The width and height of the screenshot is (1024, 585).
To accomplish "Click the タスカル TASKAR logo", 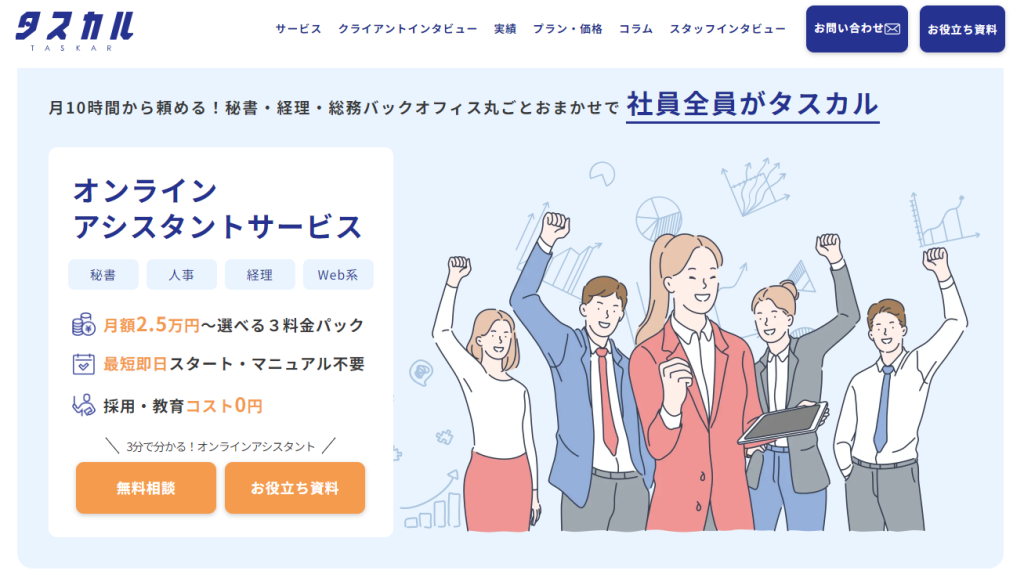I will pyautogui.click(x=74, y=31).
